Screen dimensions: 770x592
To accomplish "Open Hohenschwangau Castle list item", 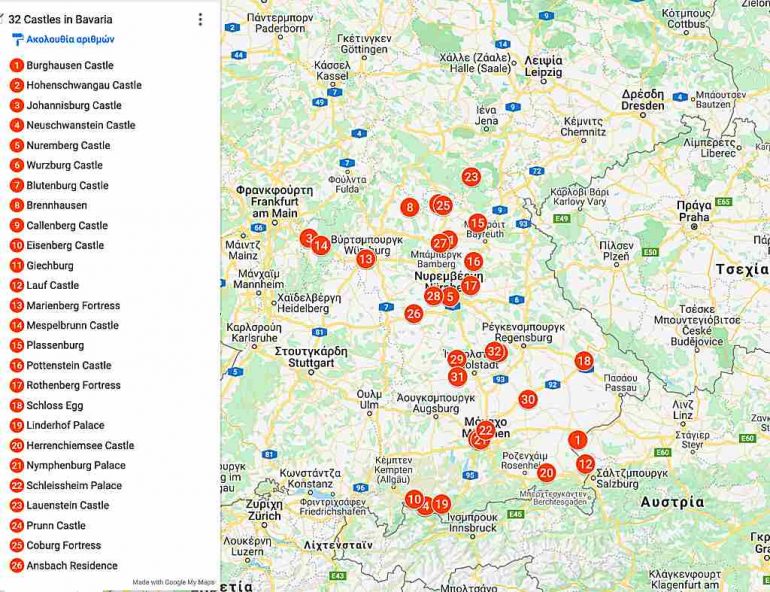I will (84, 85).
